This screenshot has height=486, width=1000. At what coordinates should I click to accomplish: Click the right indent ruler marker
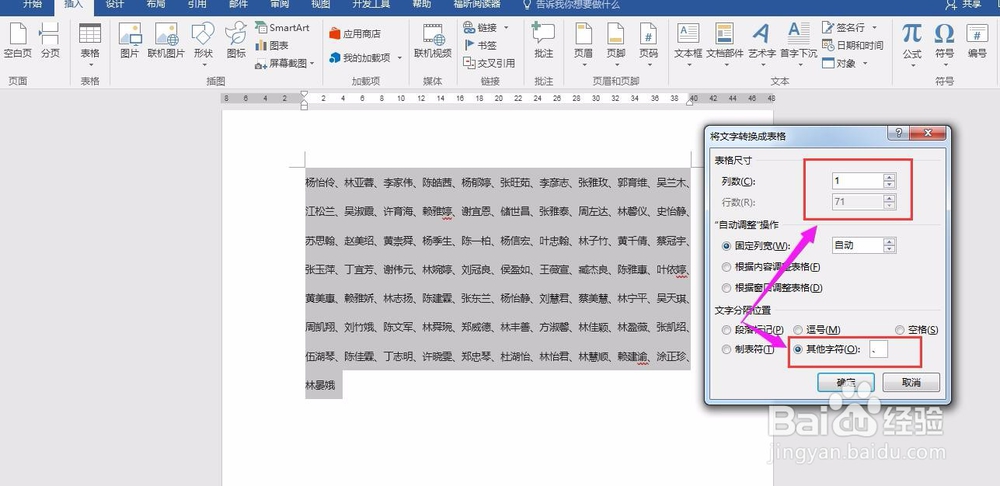[x=689, y=101]
